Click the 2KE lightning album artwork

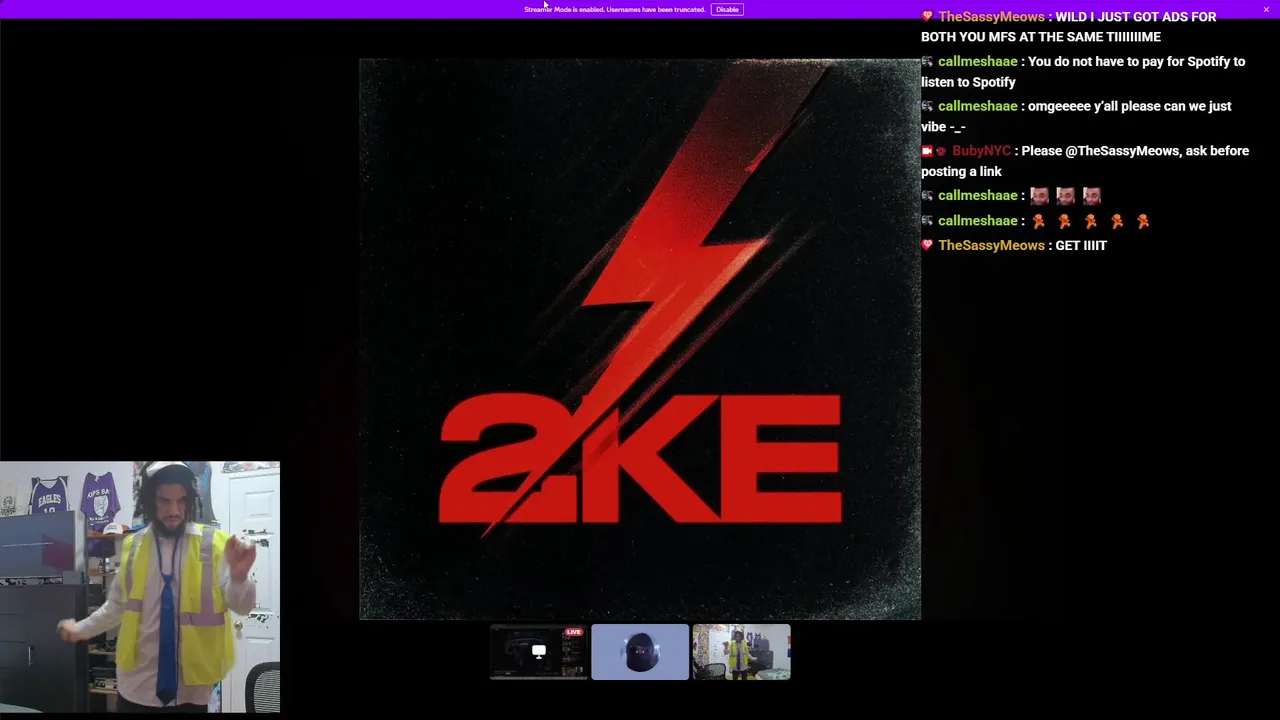[x=640, y=339]
